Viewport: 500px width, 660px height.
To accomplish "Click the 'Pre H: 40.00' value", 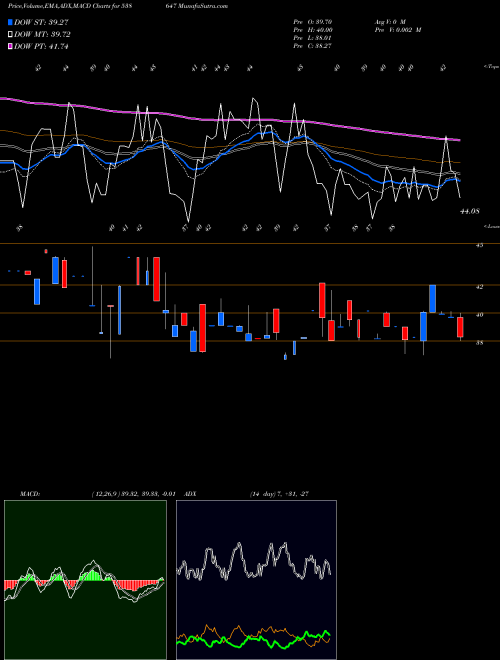I will tap(313, 30).
